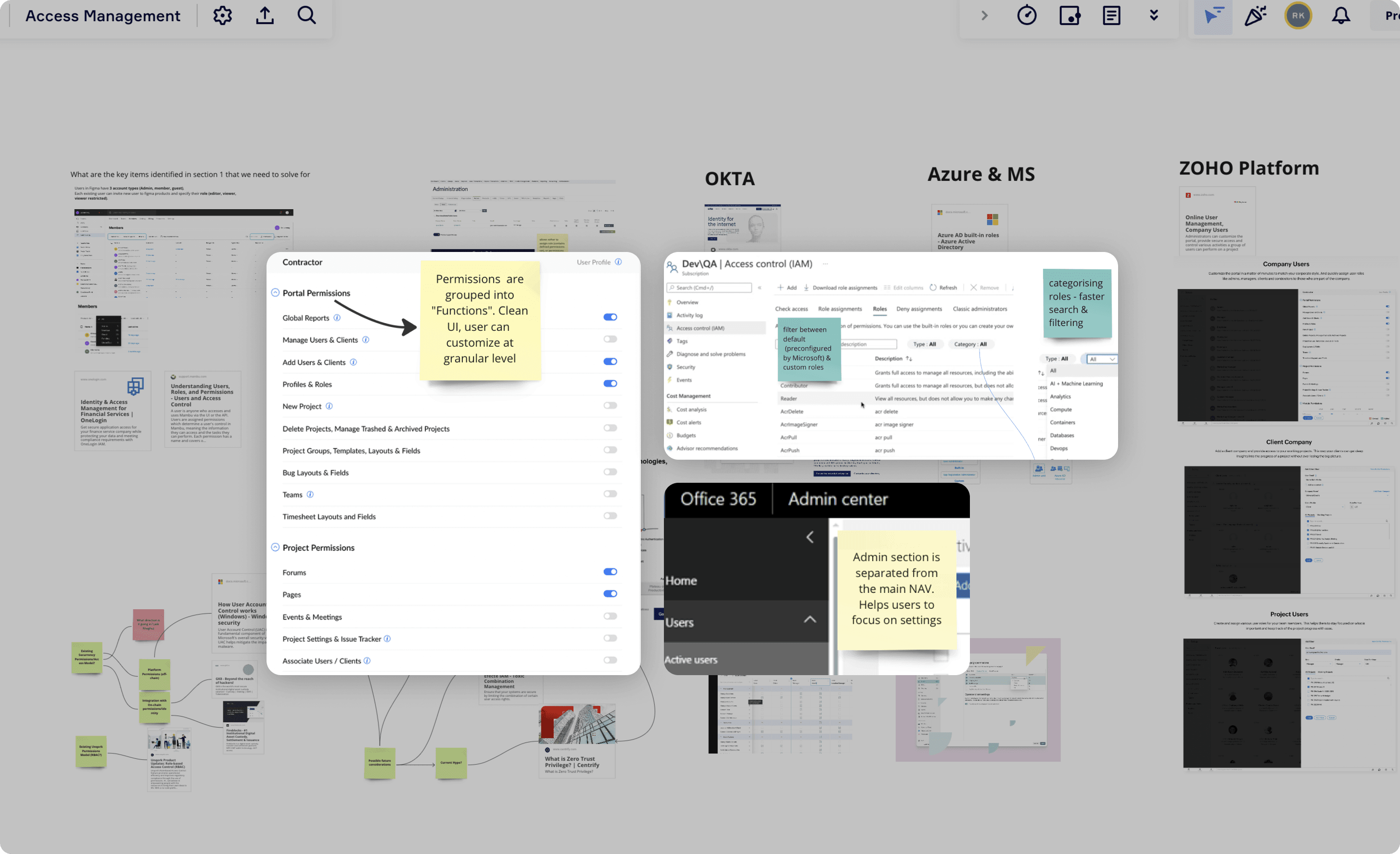Viewport: 1400px width, 854px height.
Task: Sort by Description column arrows
Action: pyautogui.click(x=909, y=358)
